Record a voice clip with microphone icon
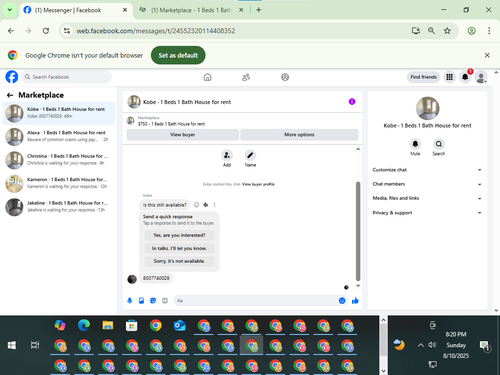 pyautogui.click(x=130, y=301)
